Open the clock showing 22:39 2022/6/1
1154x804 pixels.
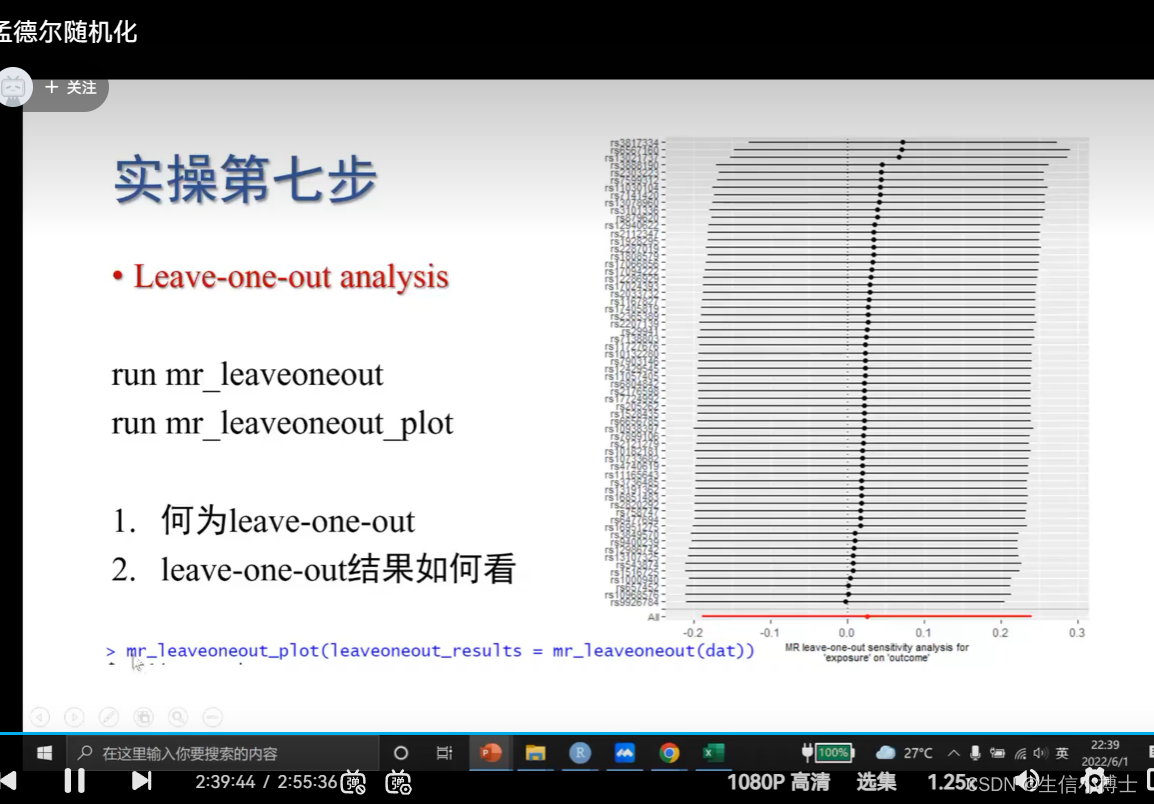[x=1104, y=752]
